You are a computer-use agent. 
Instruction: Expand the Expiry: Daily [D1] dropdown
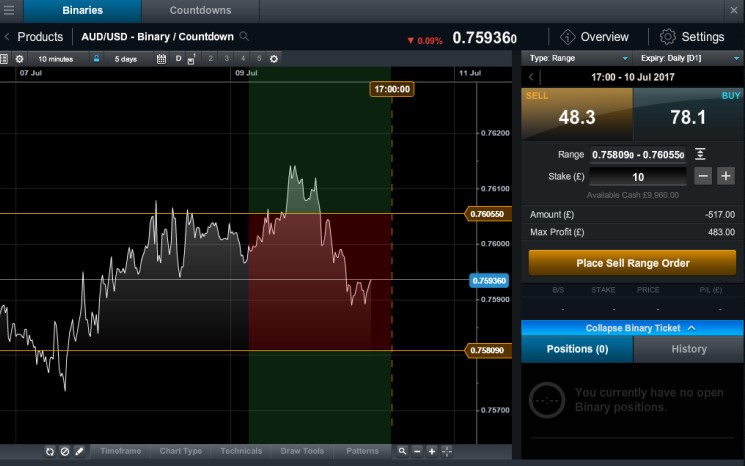(x=689, y=59)
